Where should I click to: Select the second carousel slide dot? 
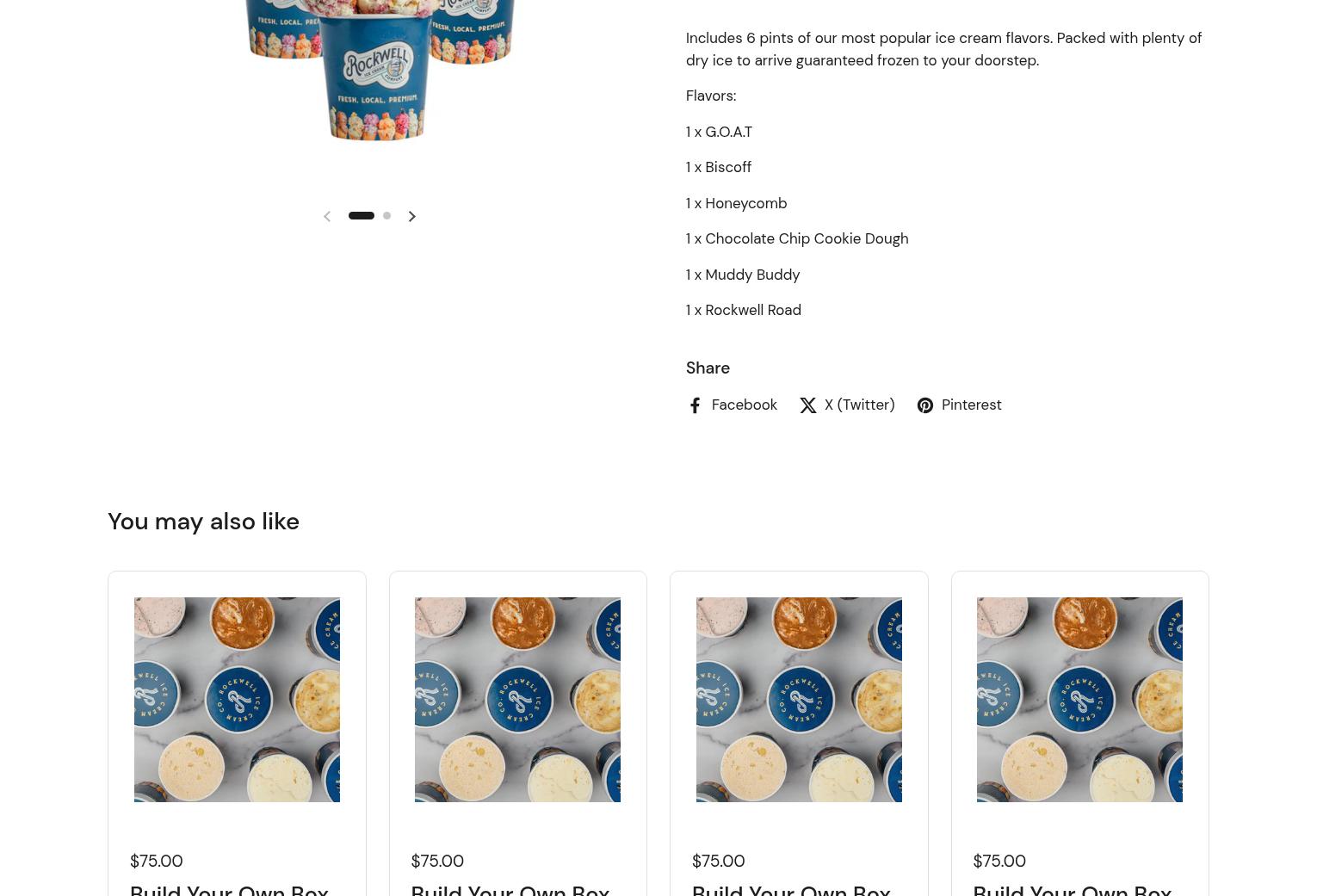(386, 216)
